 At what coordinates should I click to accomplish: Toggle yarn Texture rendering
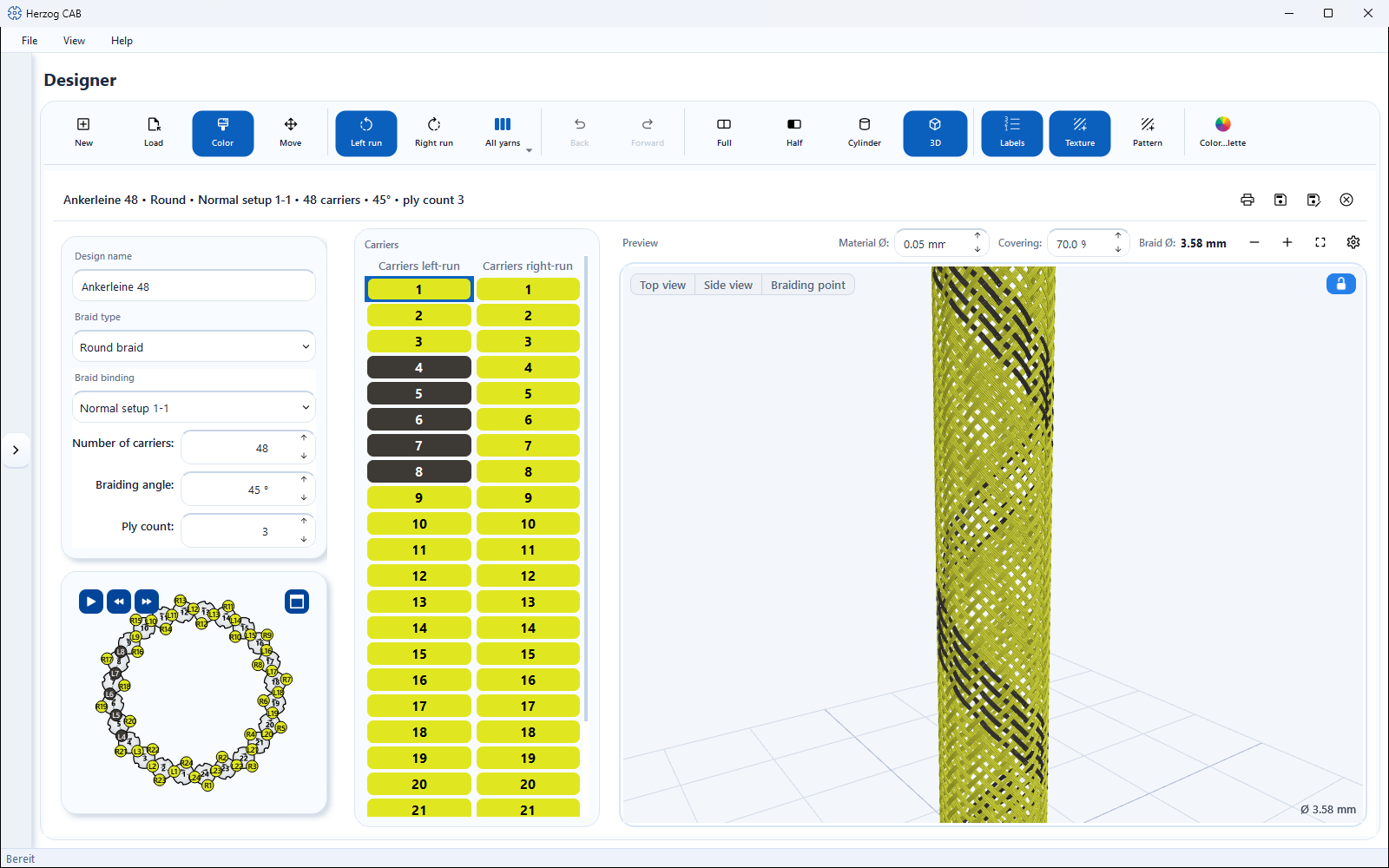coord(1080,133)
